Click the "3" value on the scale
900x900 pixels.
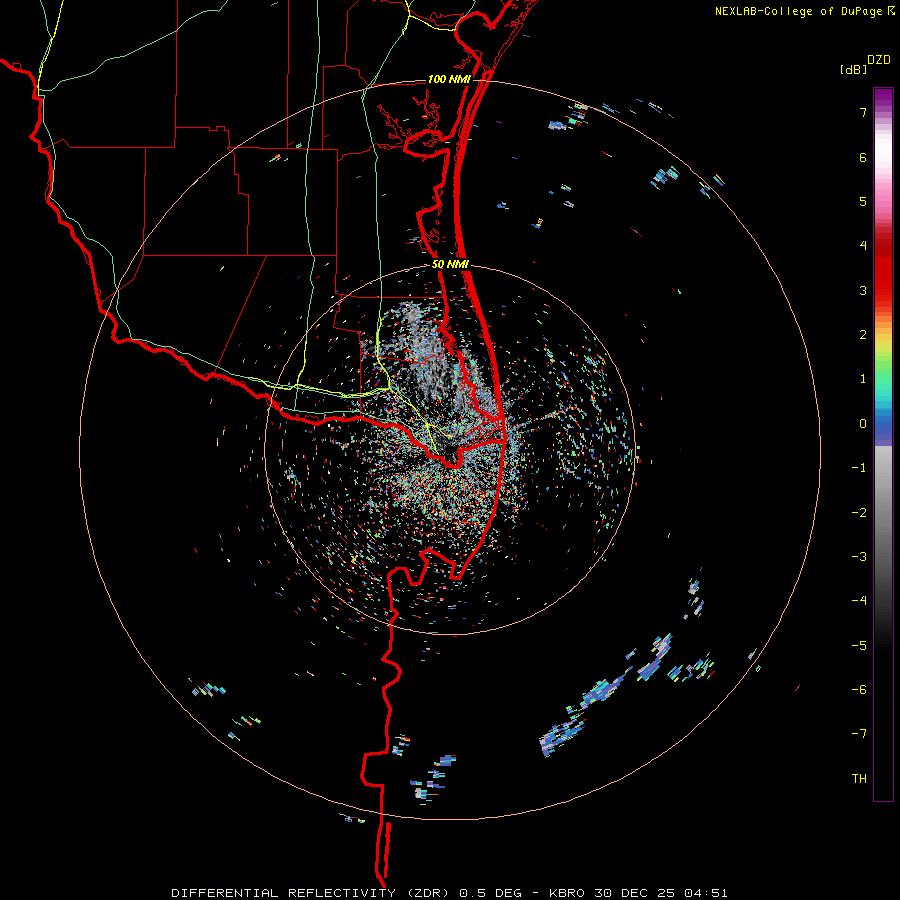coord(863,290)
